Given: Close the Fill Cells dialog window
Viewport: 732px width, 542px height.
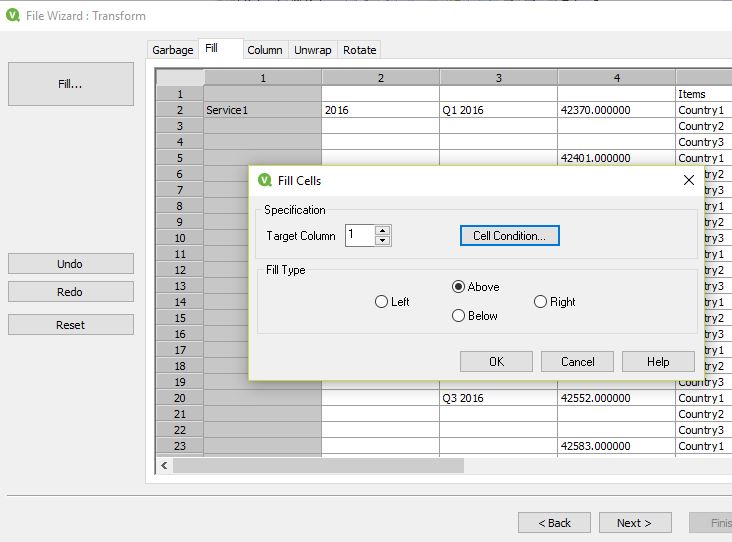Looking at the screenshot, I should [688, 180].
